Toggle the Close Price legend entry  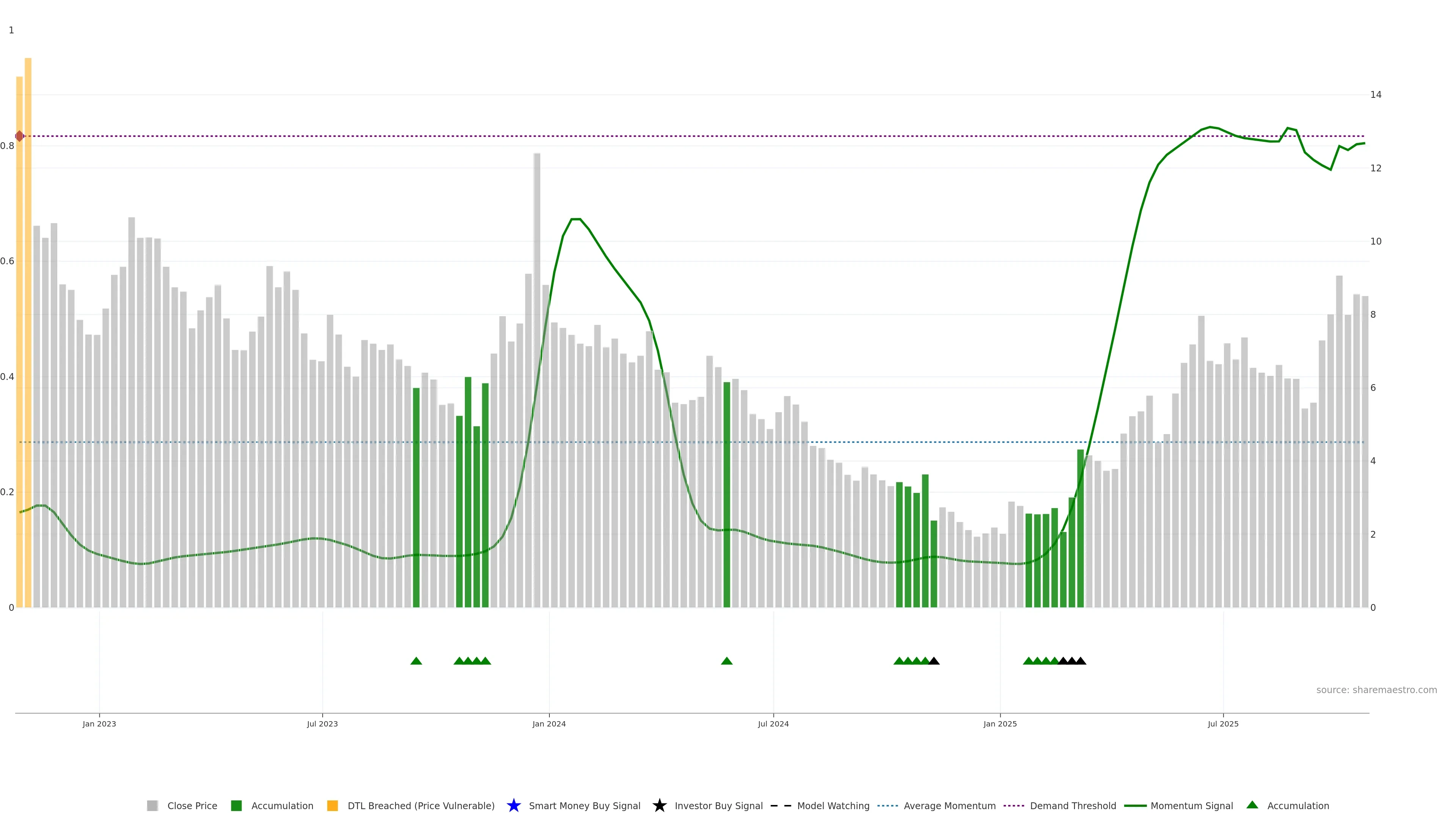(x=191, y=805)
